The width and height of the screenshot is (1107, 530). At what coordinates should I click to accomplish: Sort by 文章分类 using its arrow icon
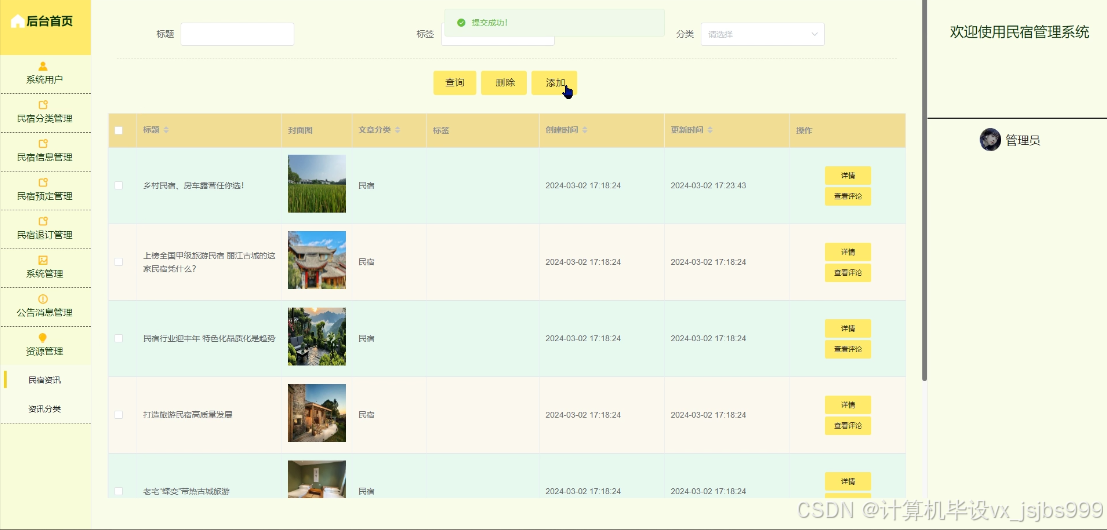pos(397,130)
